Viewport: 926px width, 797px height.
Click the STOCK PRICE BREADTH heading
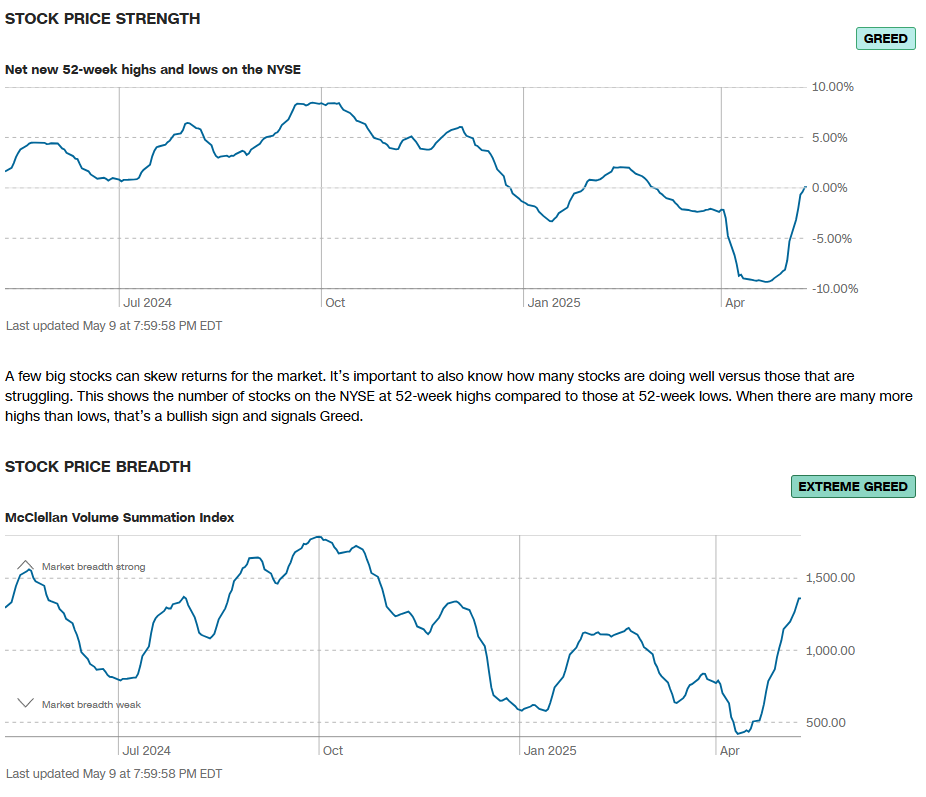tap(98, 467)
